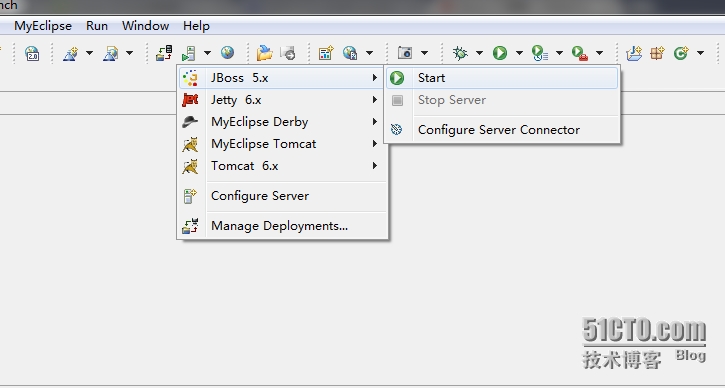Open dropdown arrow next to globe document icon

(x=369, y=53)
